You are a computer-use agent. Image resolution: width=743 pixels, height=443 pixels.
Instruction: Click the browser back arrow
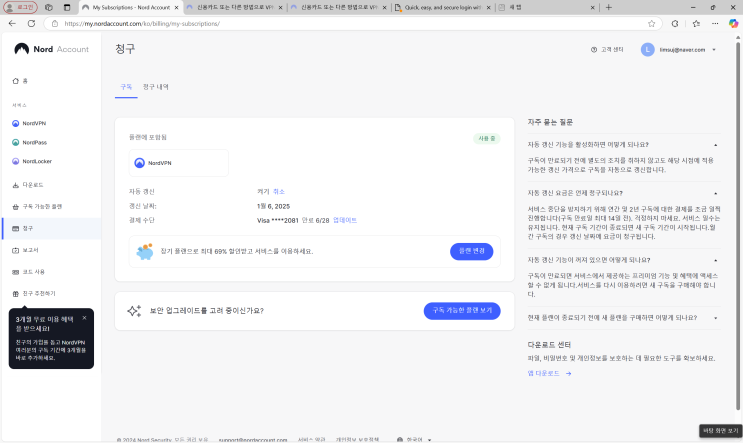click(x=12, y=23)
